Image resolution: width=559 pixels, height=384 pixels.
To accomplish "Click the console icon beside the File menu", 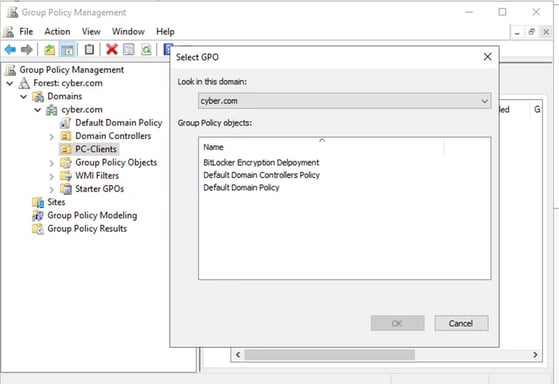I will coord(9,32).
